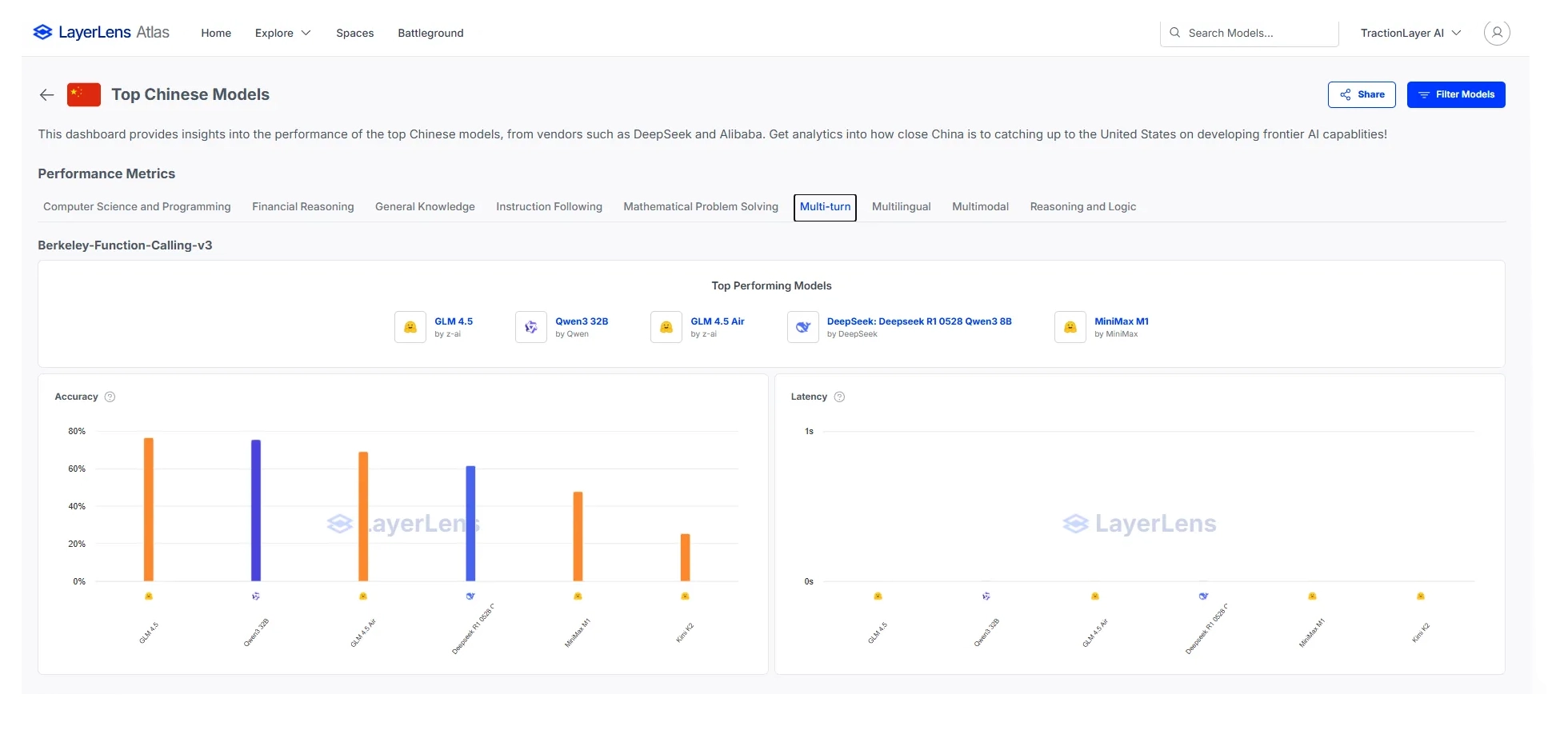The height and width of the screenshot is (730, 1568).
Task: Open the GLM 4.5 model link
Action: click(x=454, y=321)
